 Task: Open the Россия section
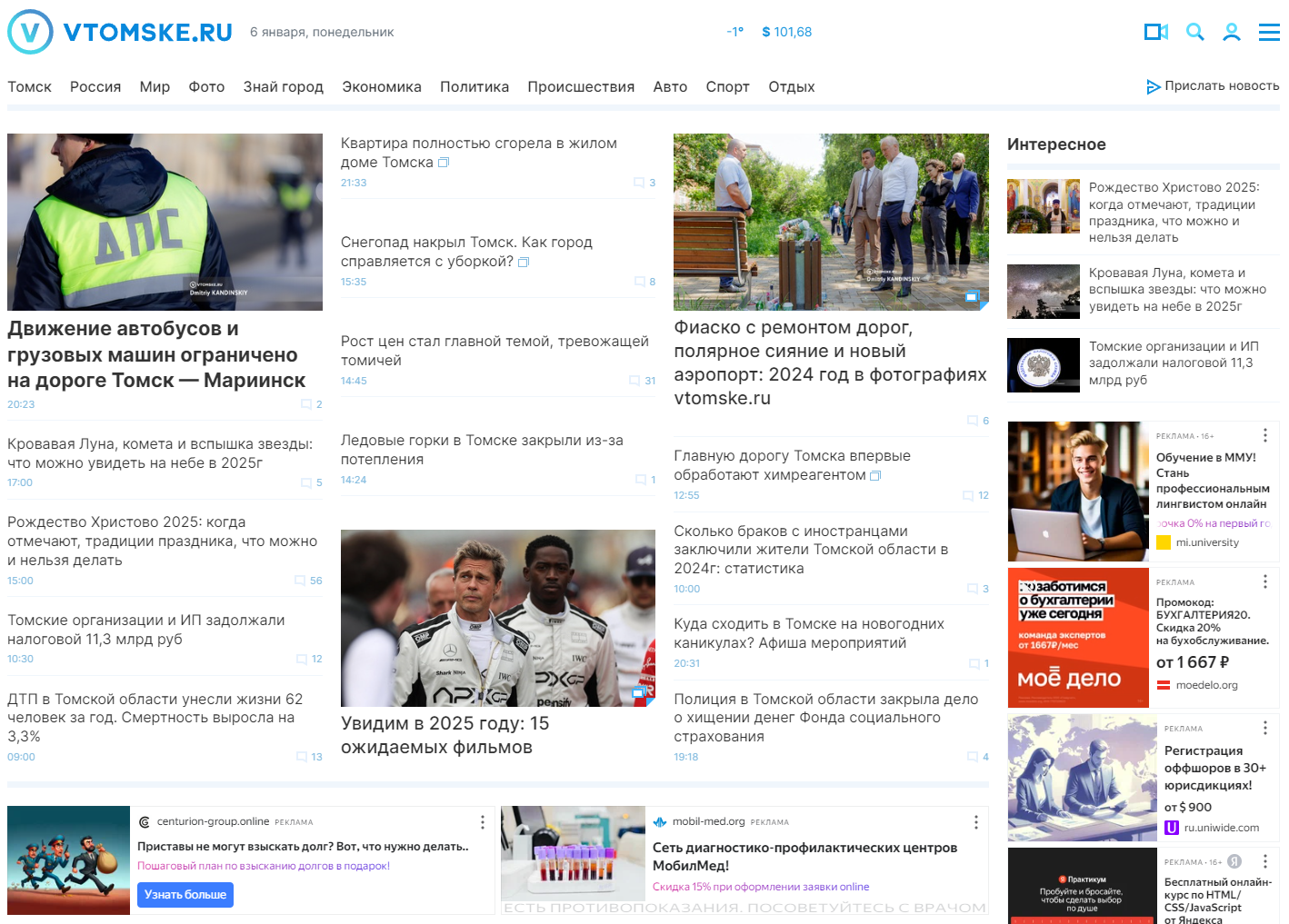pos(95,87)
